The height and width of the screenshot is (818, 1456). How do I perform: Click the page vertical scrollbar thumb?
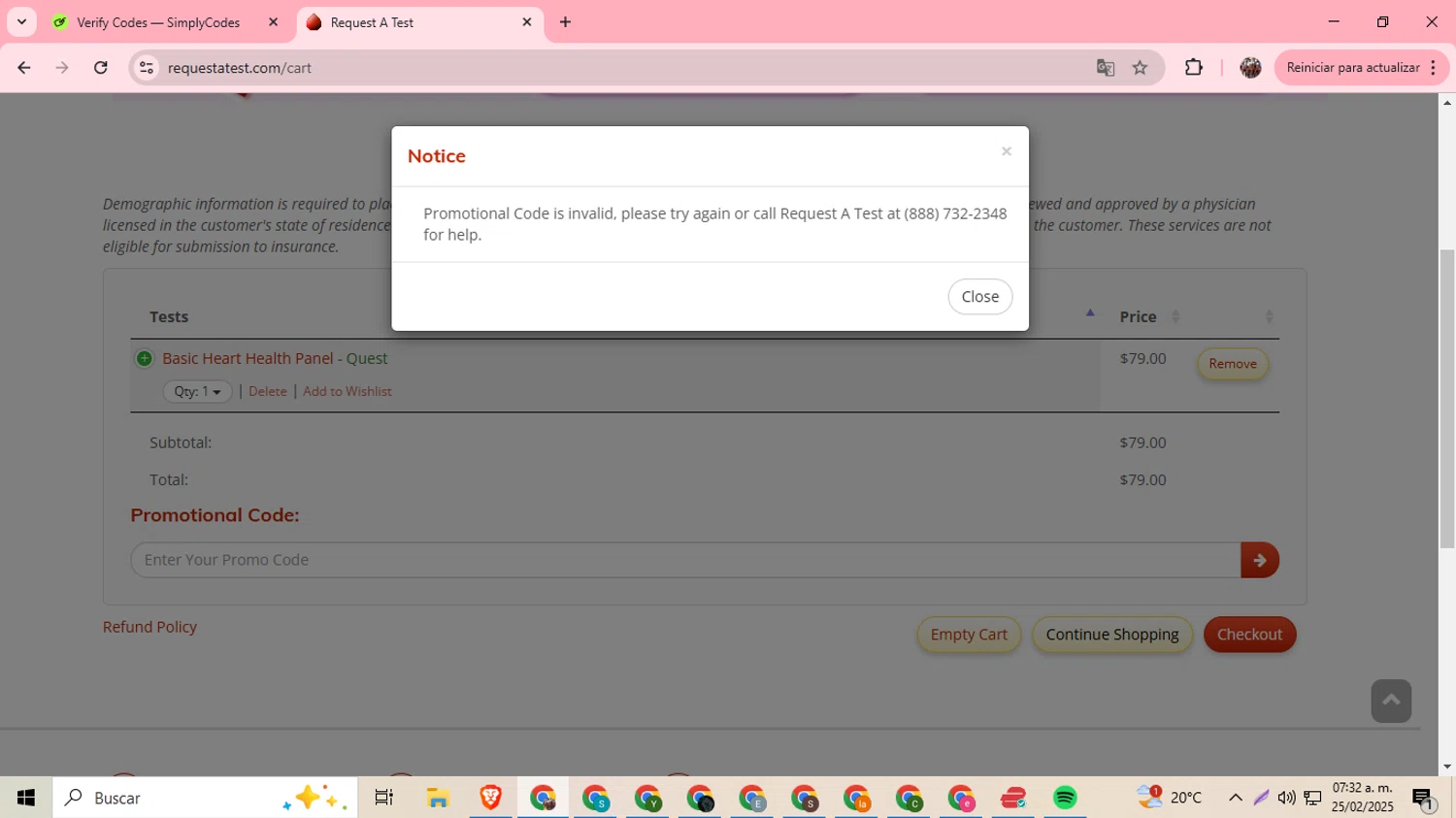coord(1447,399)
